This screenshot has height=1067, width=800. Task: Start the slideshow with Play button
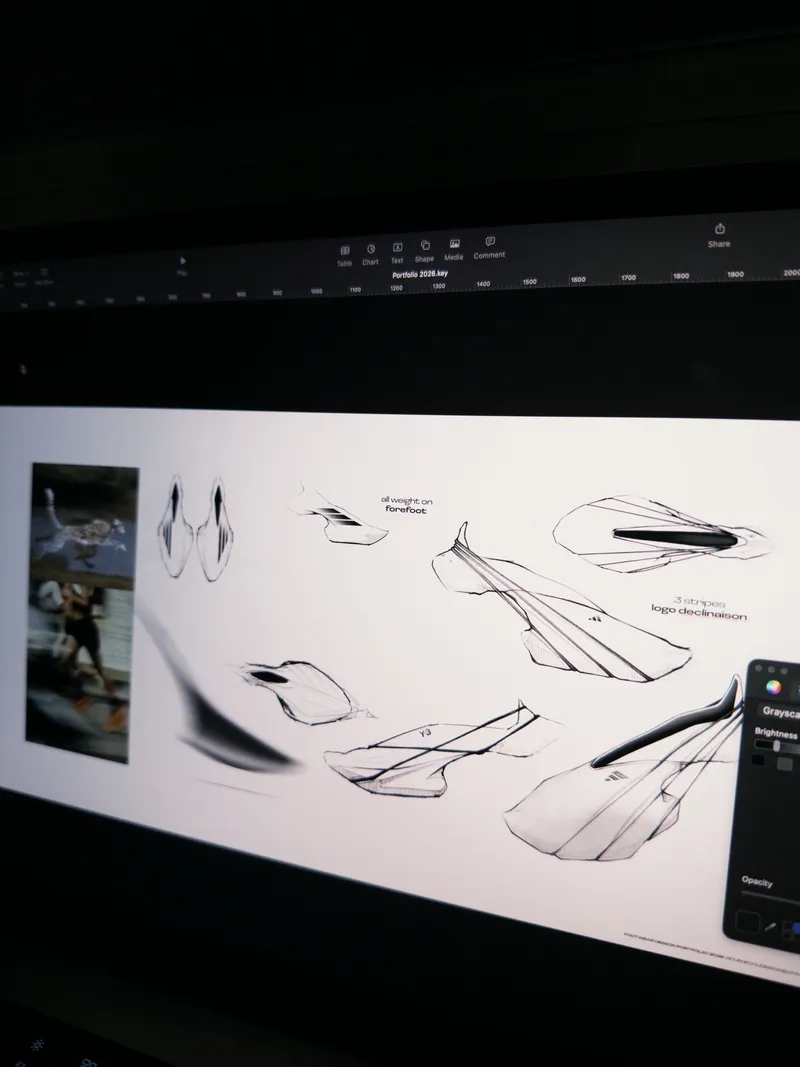(182, 266)
